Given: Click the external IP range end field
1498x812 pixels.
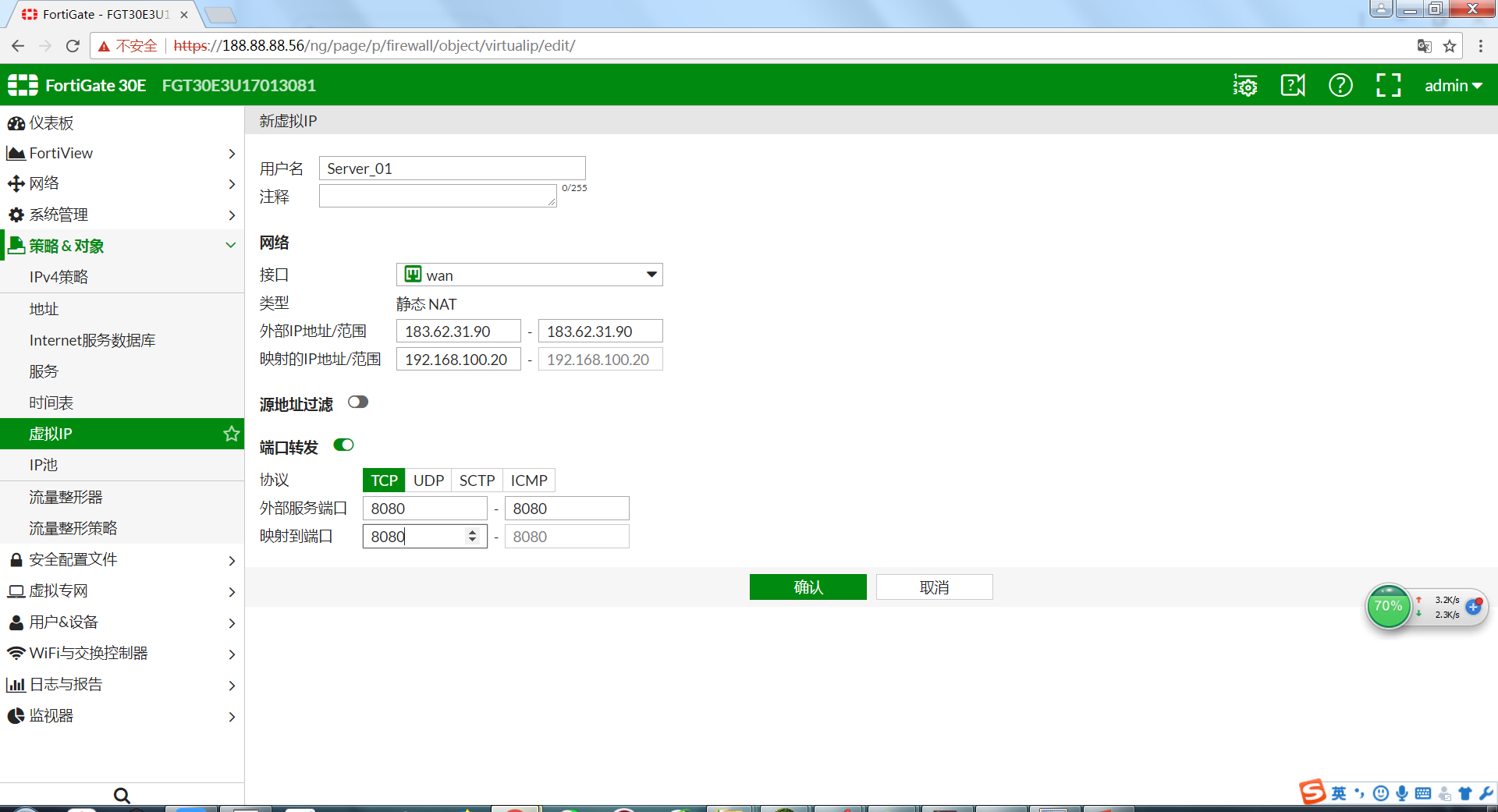Looking at the screenshot, I should 601,331.
